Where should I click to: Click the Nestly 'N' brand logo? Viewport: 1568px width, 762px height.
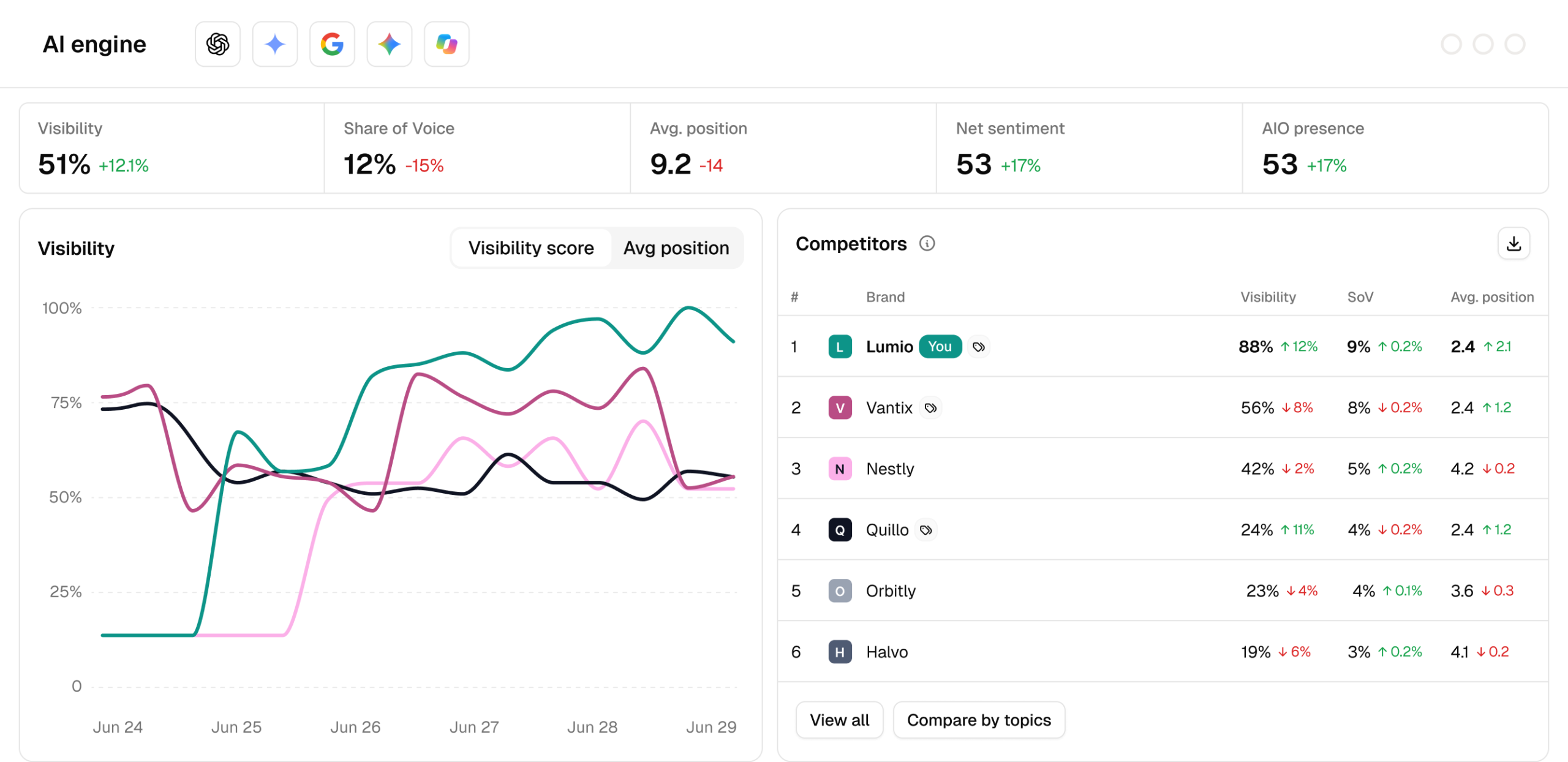click(840, 469)
